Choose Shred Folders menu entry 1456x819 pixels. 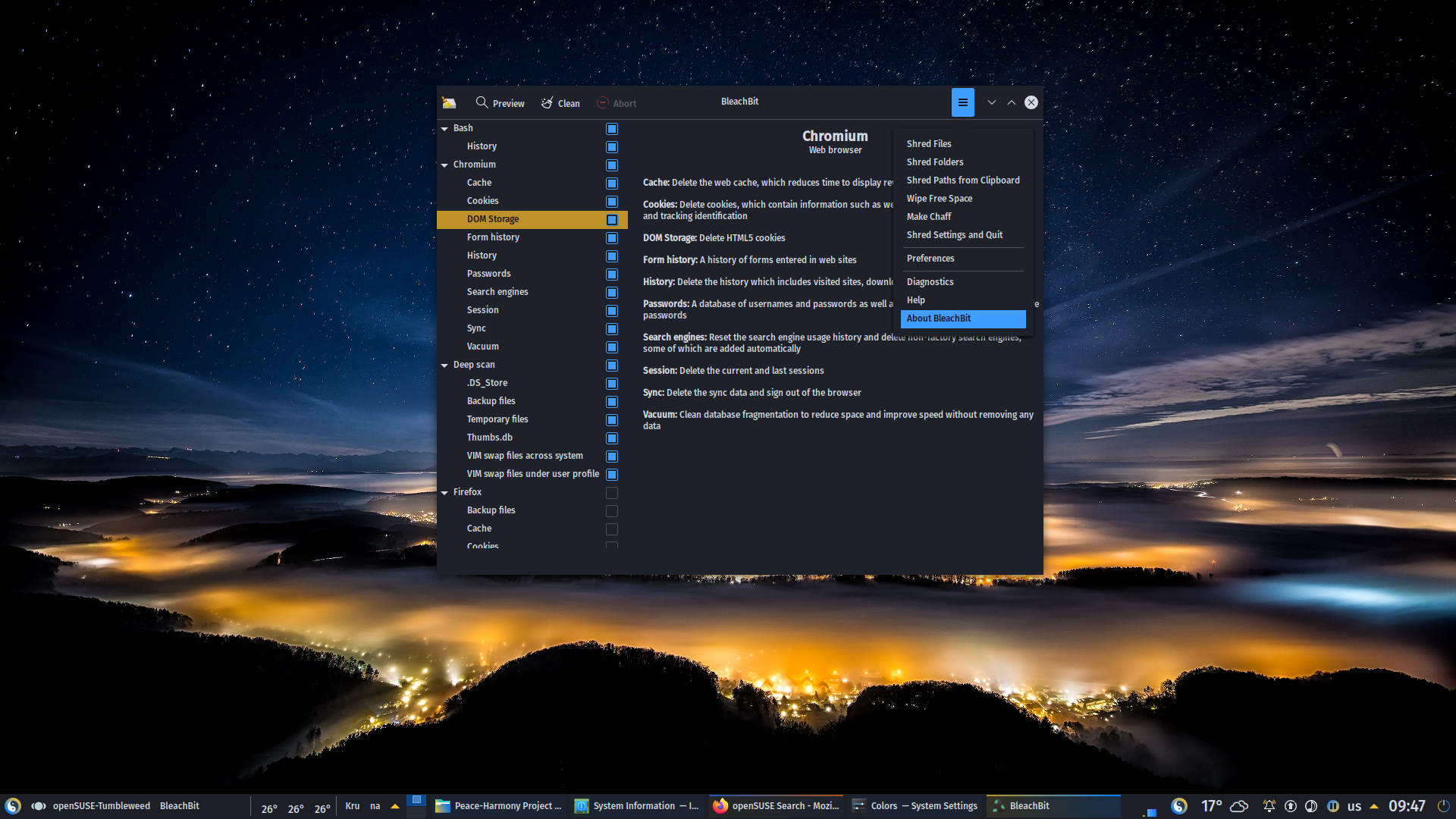[963, 162]
